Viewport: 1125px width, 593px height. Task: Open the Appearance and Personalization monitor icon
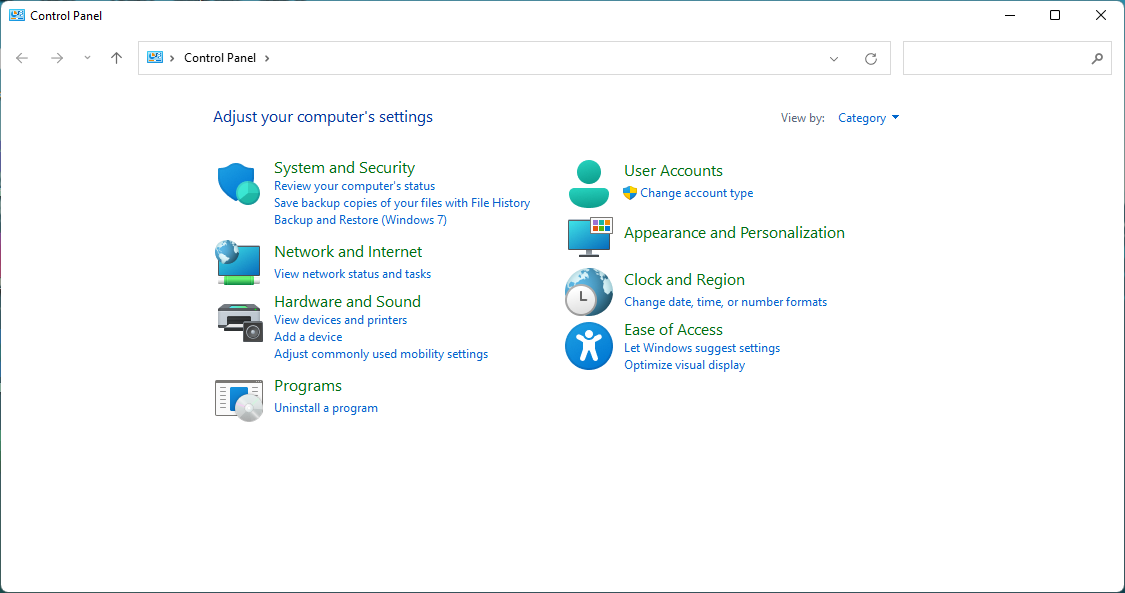tap(590, 237)
